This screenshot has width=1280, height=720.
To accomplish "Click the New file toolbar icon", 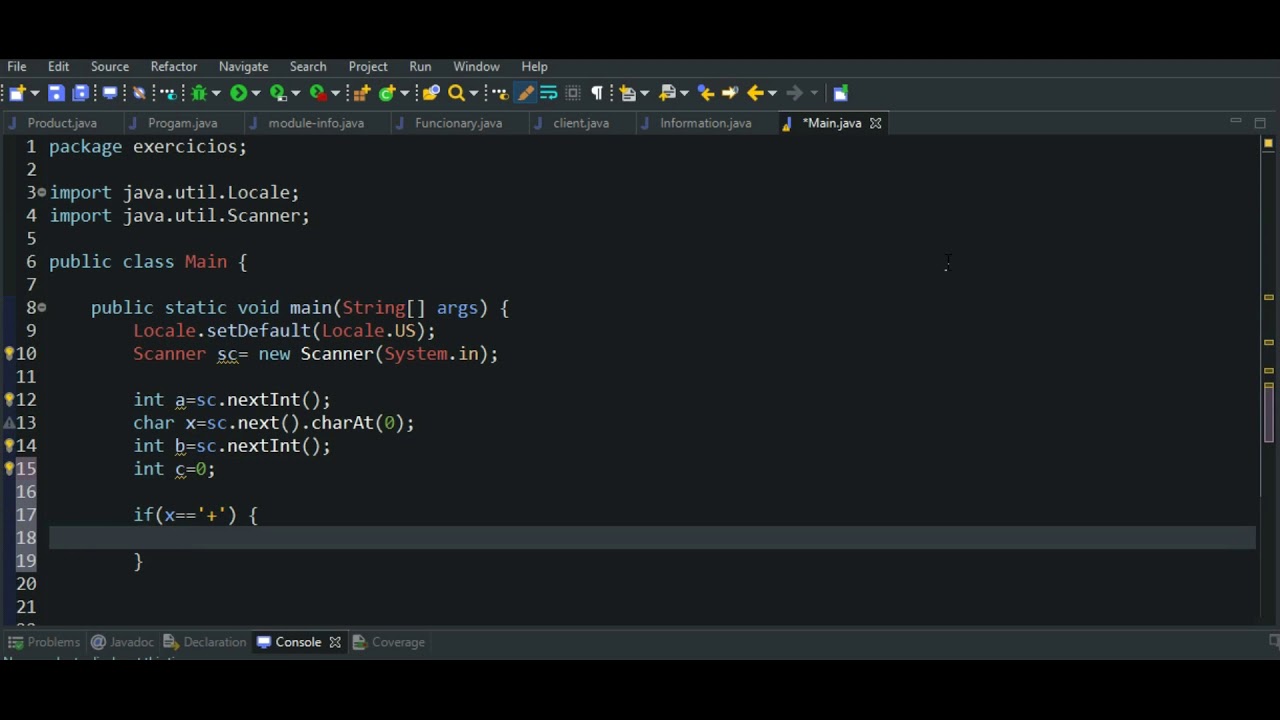I will 17,93.
